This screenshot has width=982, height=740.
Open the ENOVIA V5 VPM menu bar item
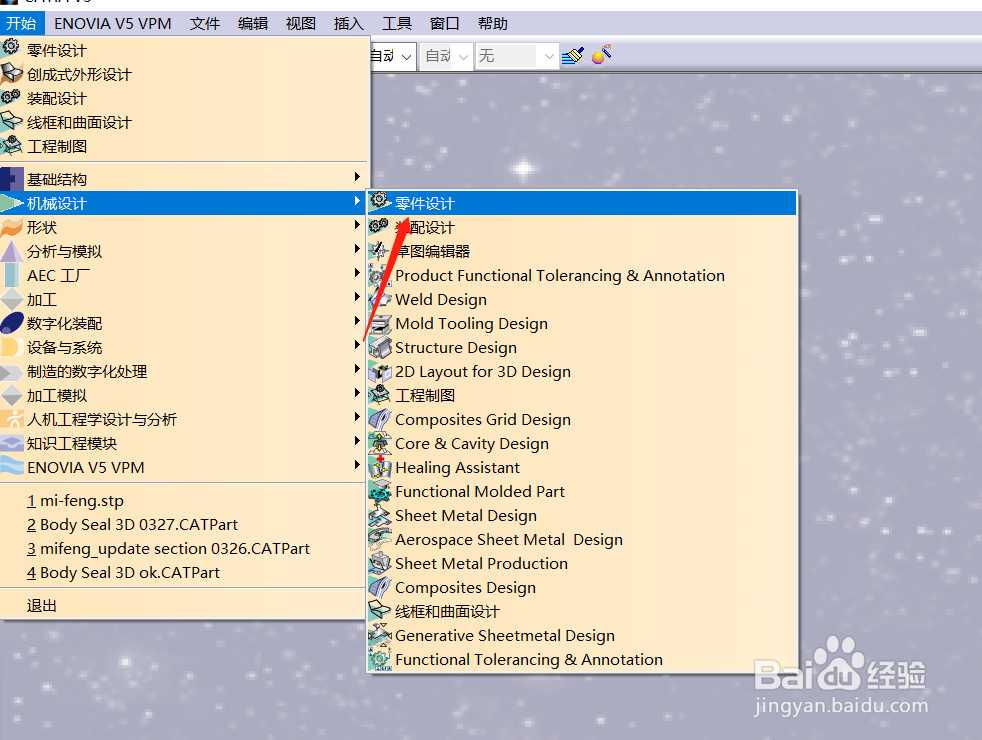coord(113,24)
